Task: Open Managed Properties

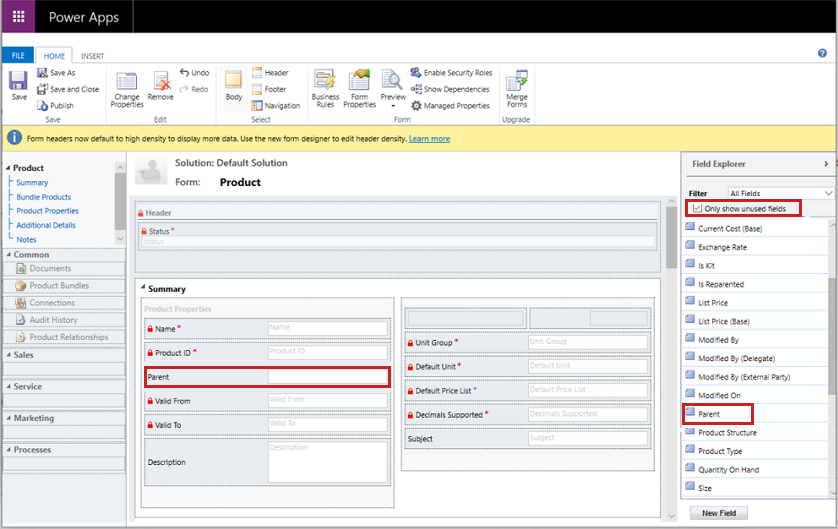Action: tap(450, 106)
